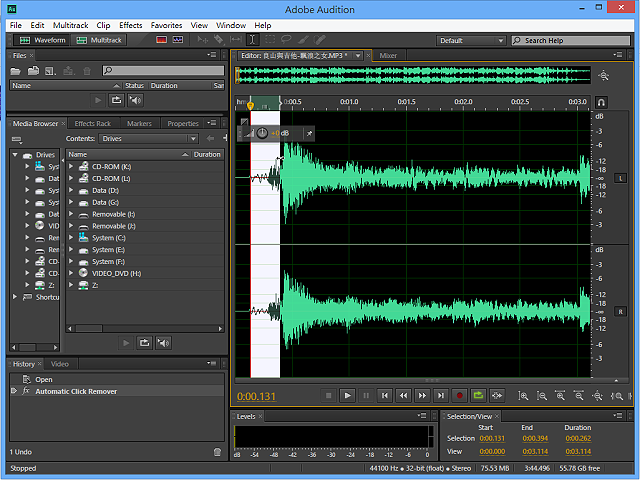Click the red Record button
This screenshot has height=480, width=640.
(460, 395)
